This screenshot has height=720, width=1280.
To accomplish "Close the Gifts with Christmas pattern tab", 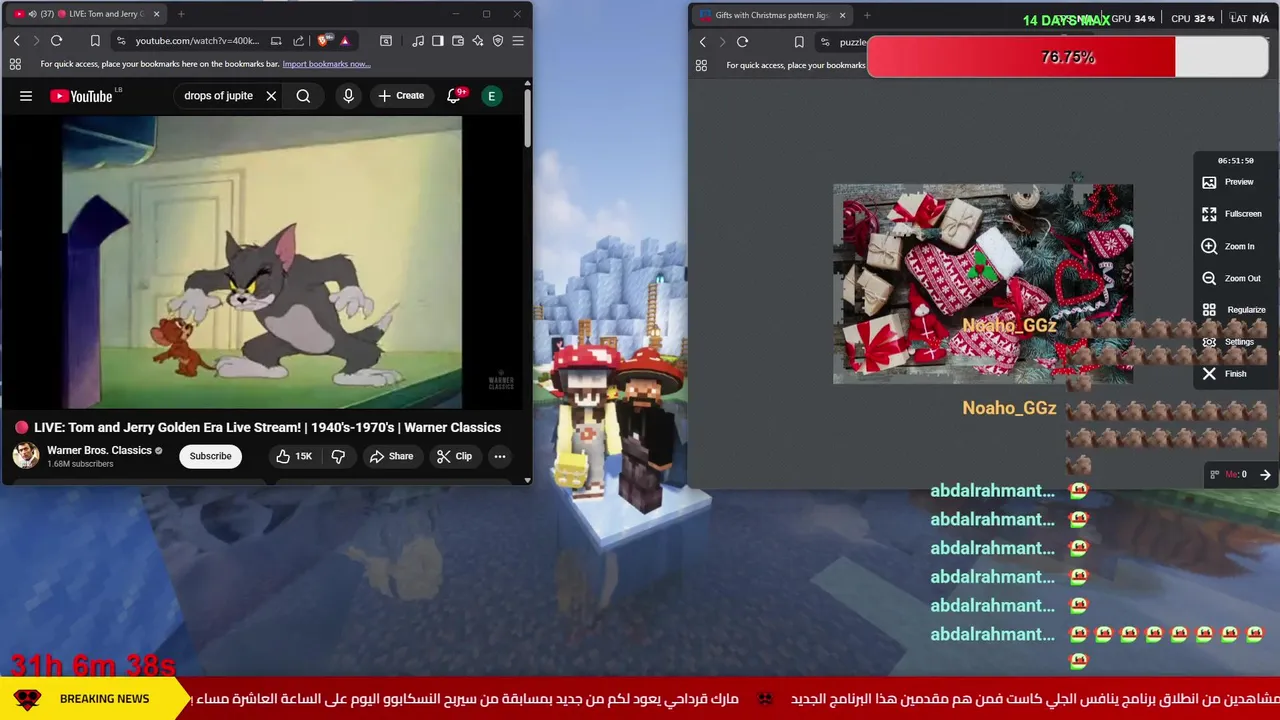I will 842,15.
